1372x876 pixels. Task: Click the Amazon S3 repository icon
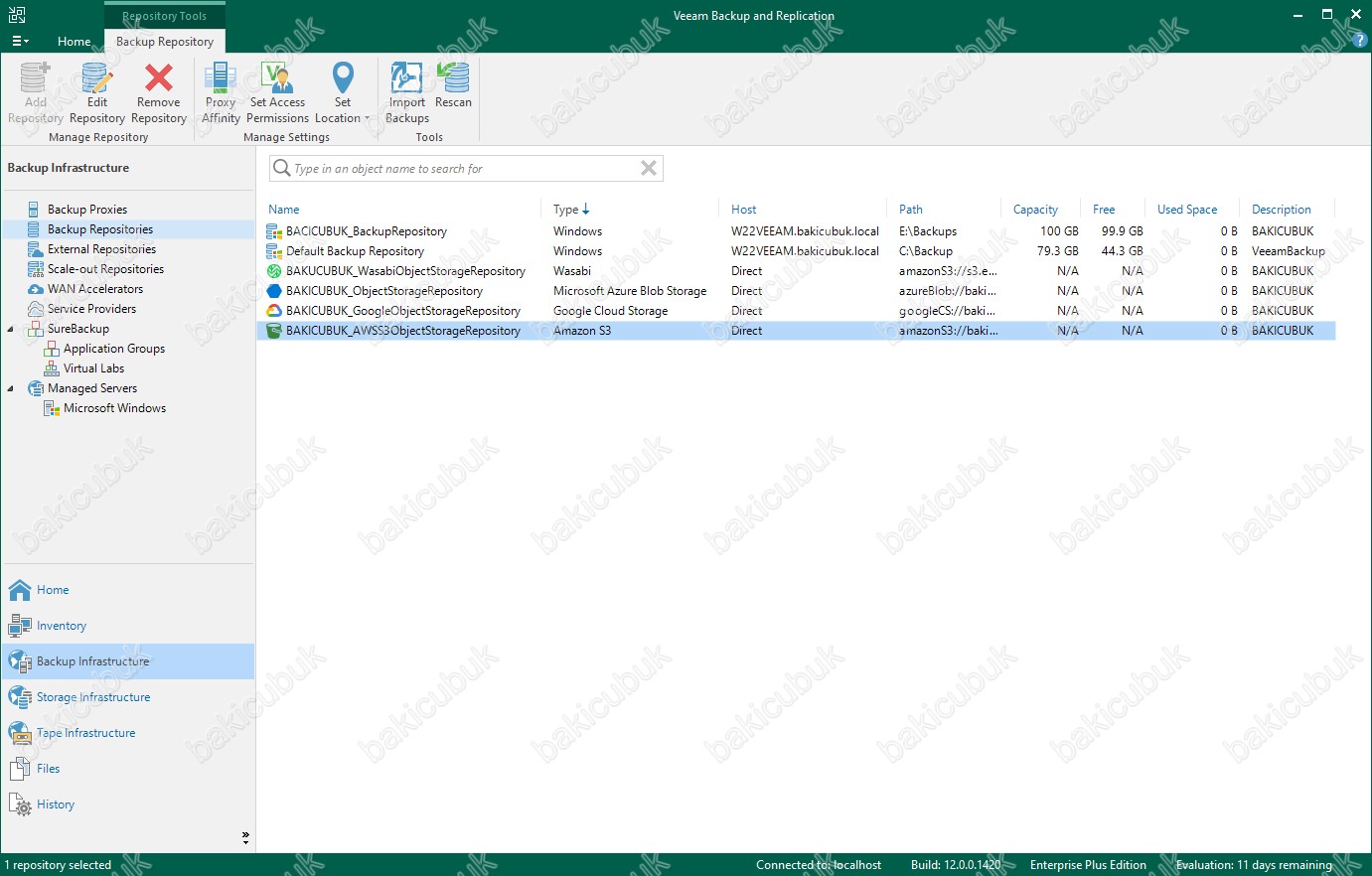274,331
